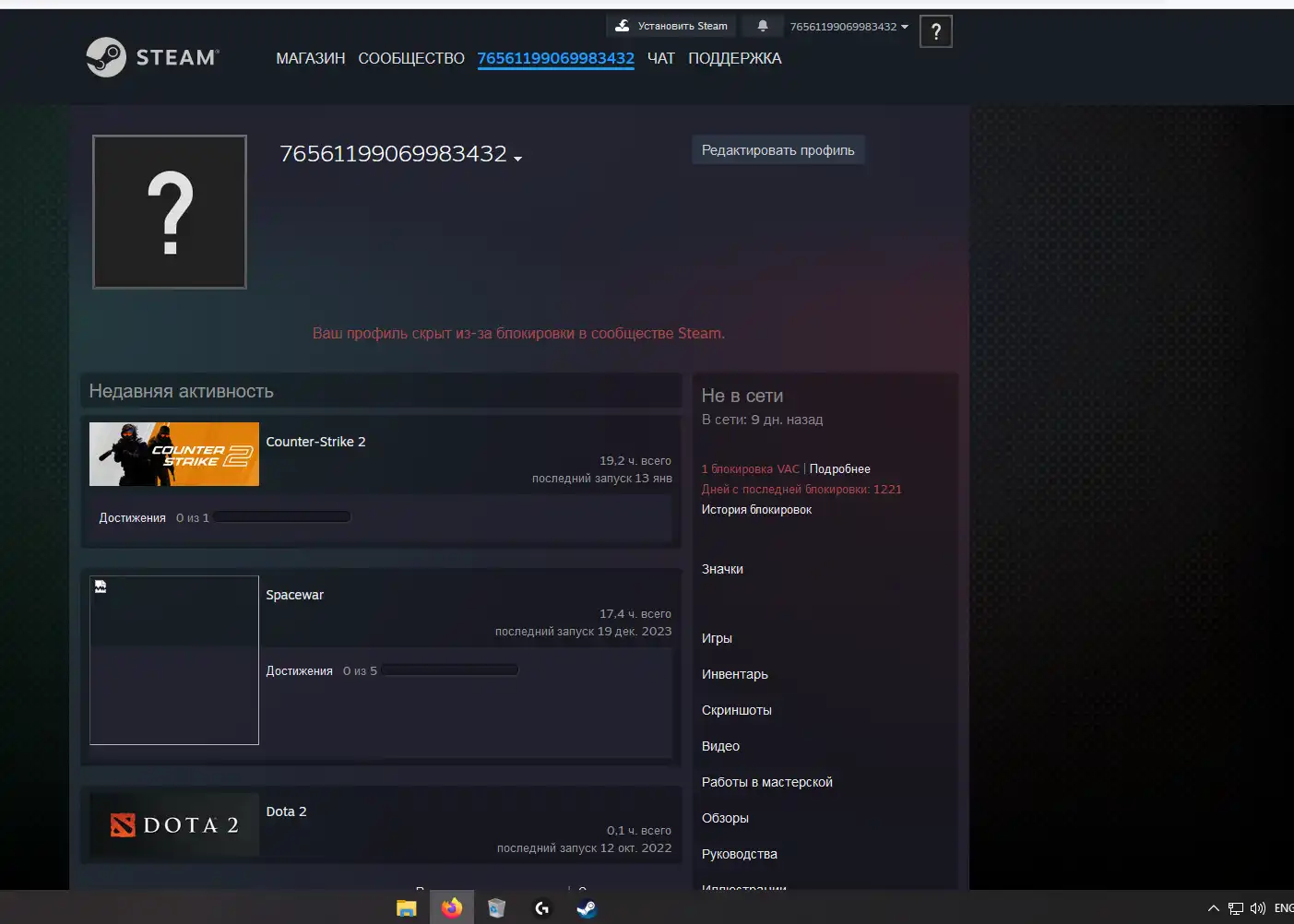Open File Explorer from the taskbar
The height and width of the screenshot is (924, 1294).
406,908
